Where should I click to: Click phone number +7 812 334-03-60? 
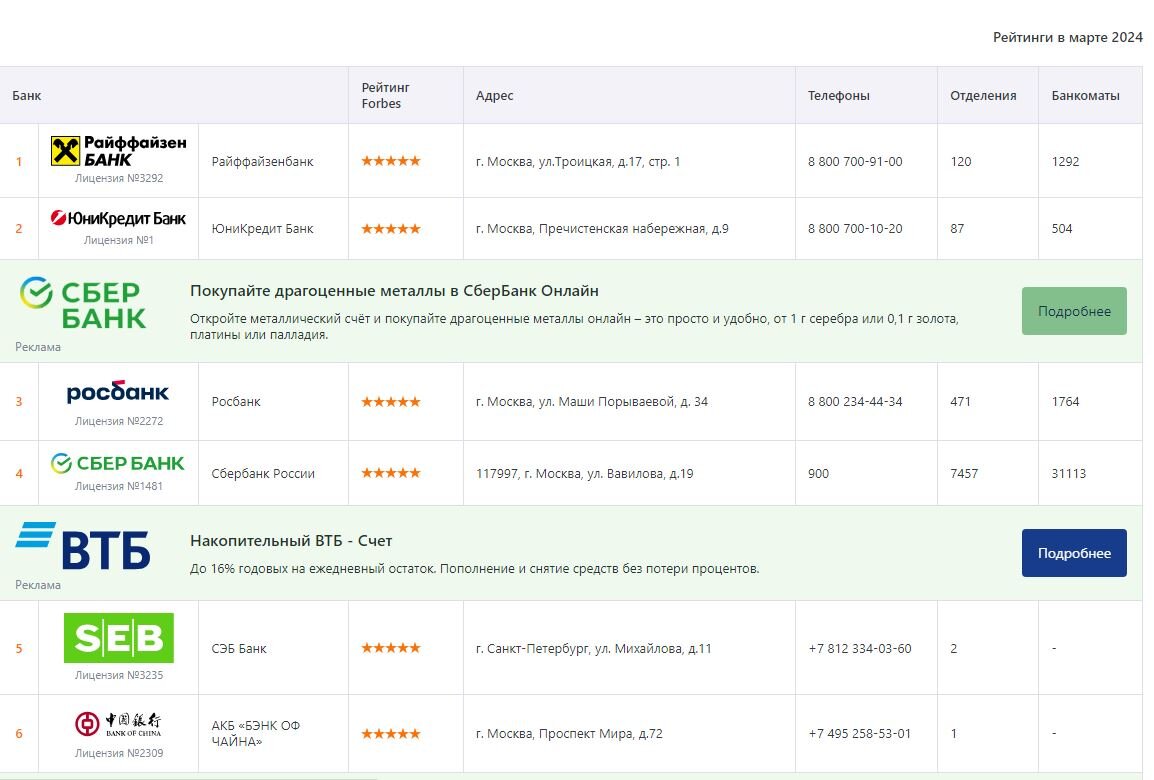[x=860, y=649]
